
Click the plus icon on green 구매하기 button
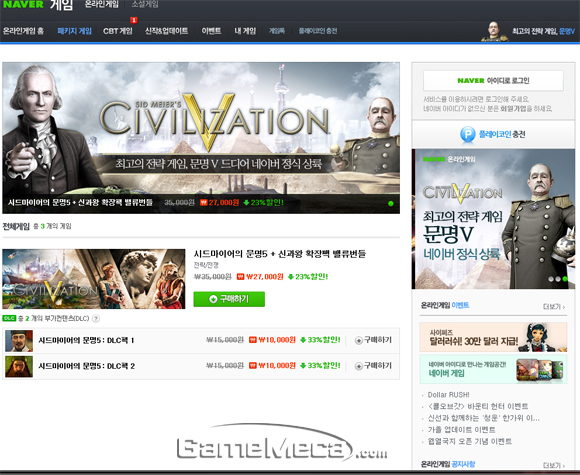(213, 299)
